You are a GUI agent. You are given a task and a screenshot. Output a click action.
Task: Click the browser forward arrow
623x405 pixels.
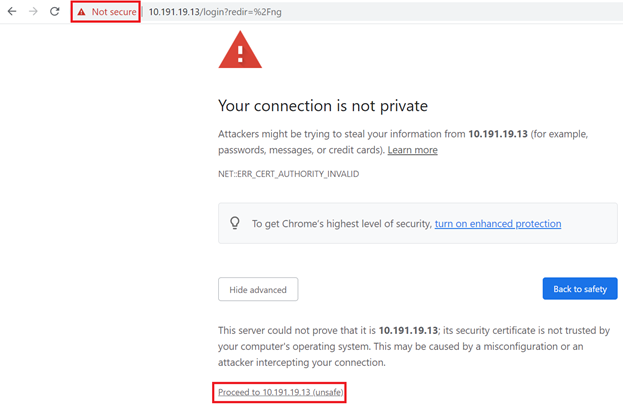point(33,12)
